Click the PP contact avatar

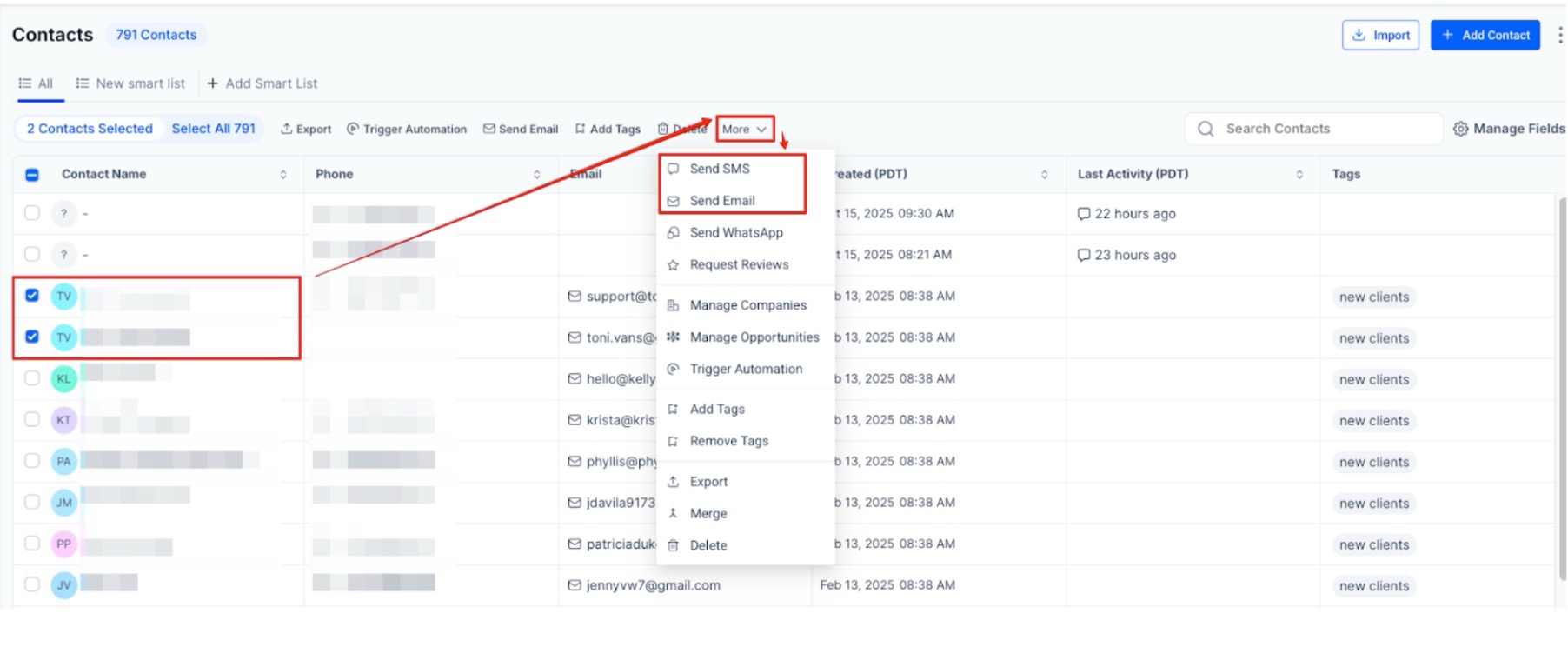coord(63,544)
